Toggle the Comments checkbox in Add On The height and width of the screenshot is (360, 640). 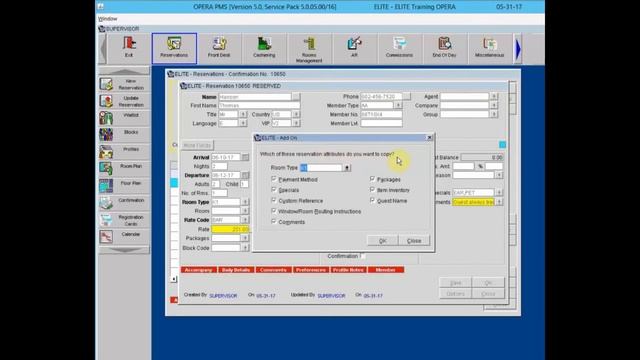pyautogui.click(x=274, y=221)
